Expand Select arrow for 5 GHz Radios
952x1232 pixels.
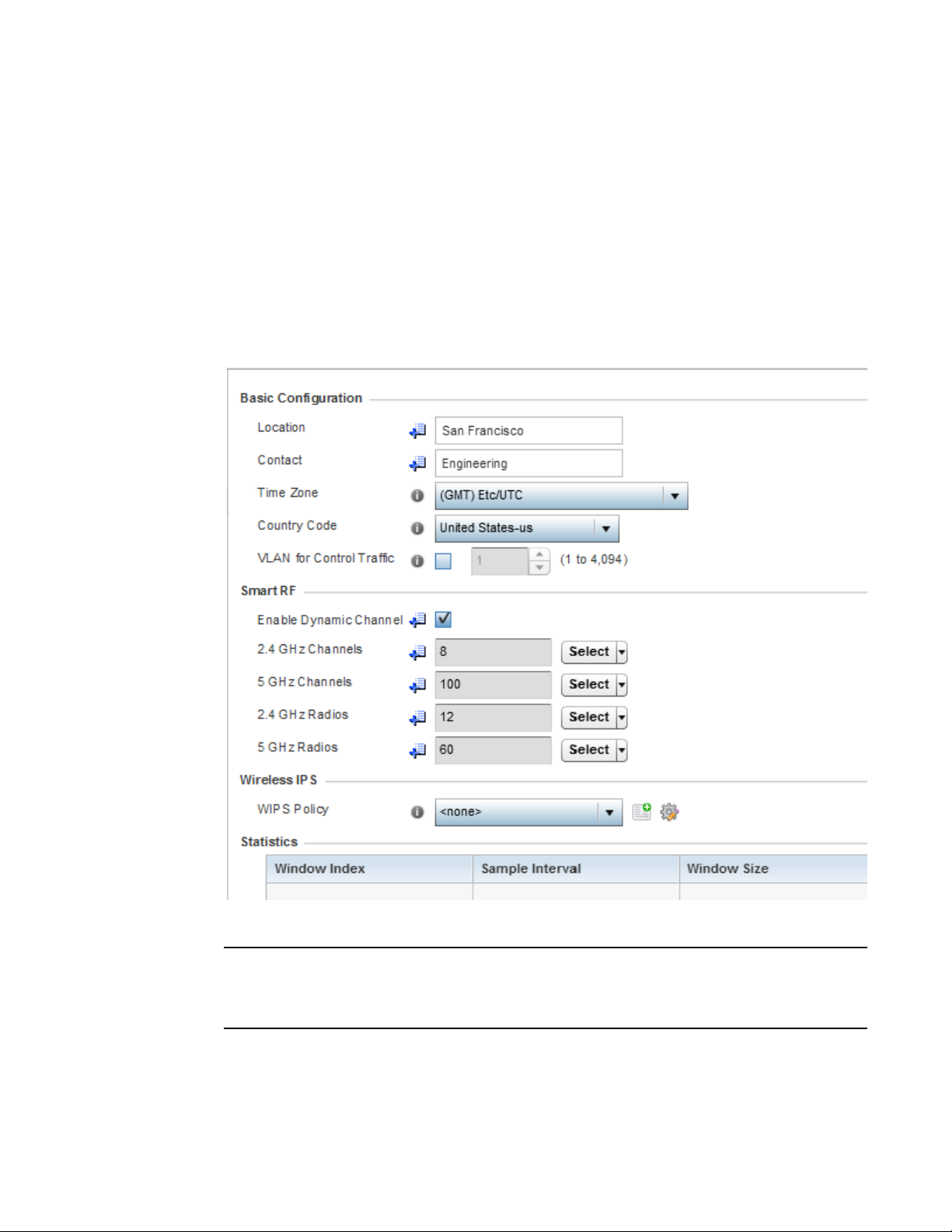coord(622,750)
